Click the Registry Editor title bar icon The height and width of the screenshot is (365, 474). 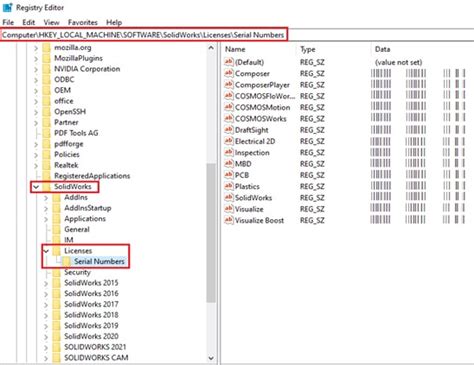pos(7,7)
